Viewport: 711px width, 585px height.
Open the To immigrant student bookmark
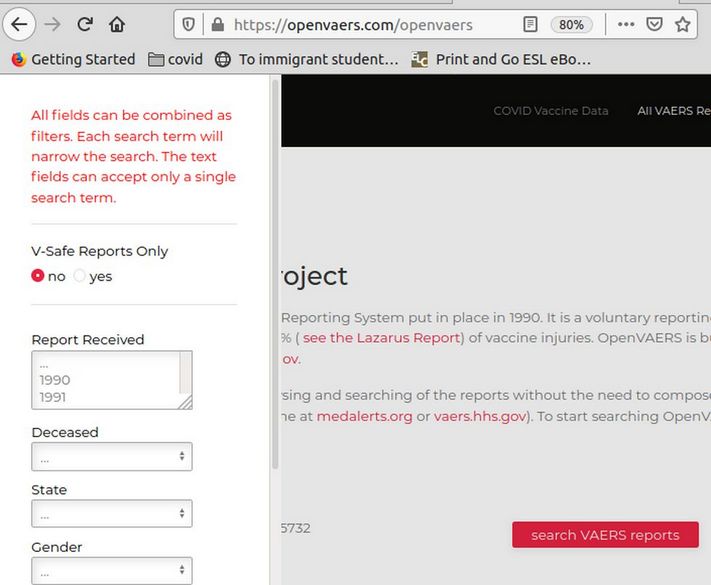click(307, 59)
